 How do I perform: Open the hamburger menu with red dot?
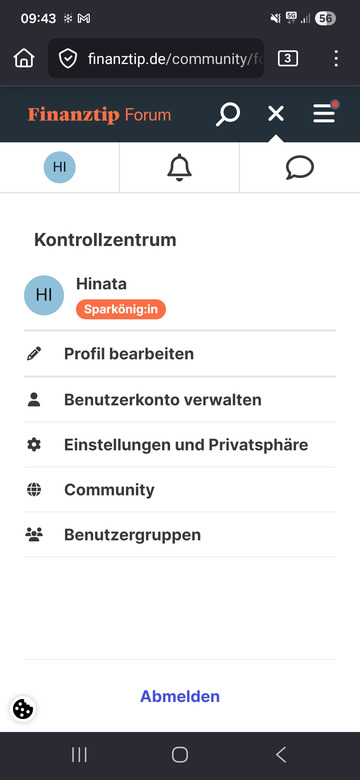click(325, 113)
